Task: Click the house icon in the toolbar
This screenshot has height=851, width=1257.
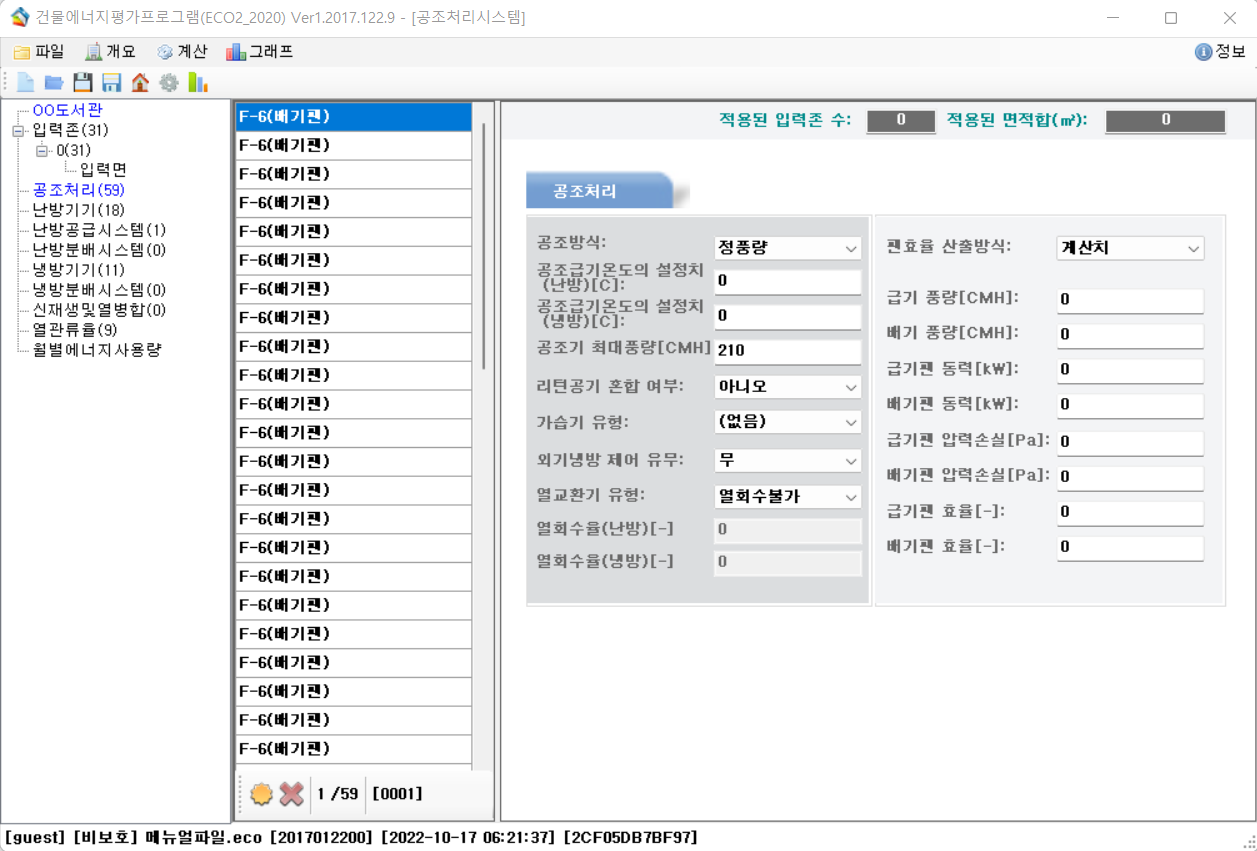Action: click(x=140, y=83)
